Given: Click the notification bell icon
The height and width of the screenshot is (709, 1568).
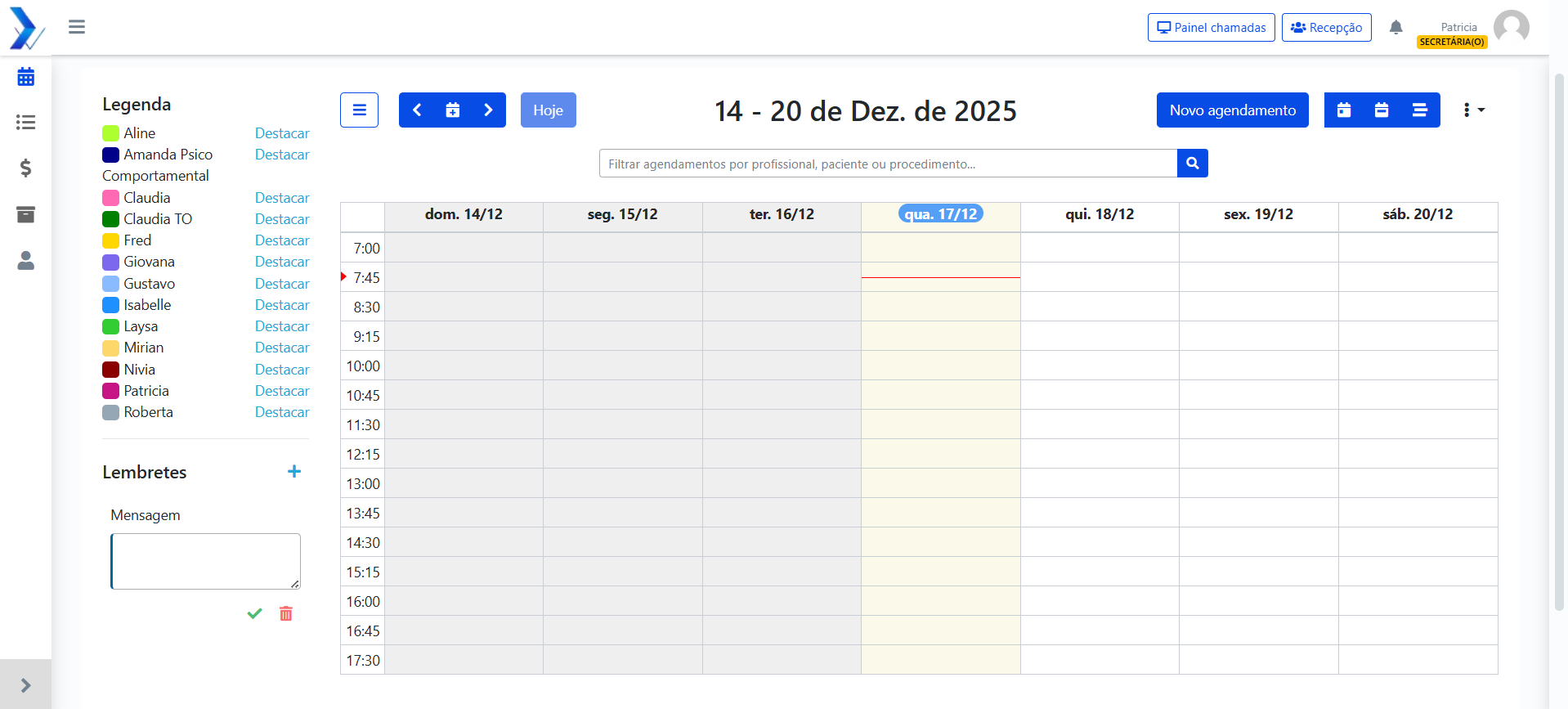Looking at the screenshot, I should (x=1396, y=28).
